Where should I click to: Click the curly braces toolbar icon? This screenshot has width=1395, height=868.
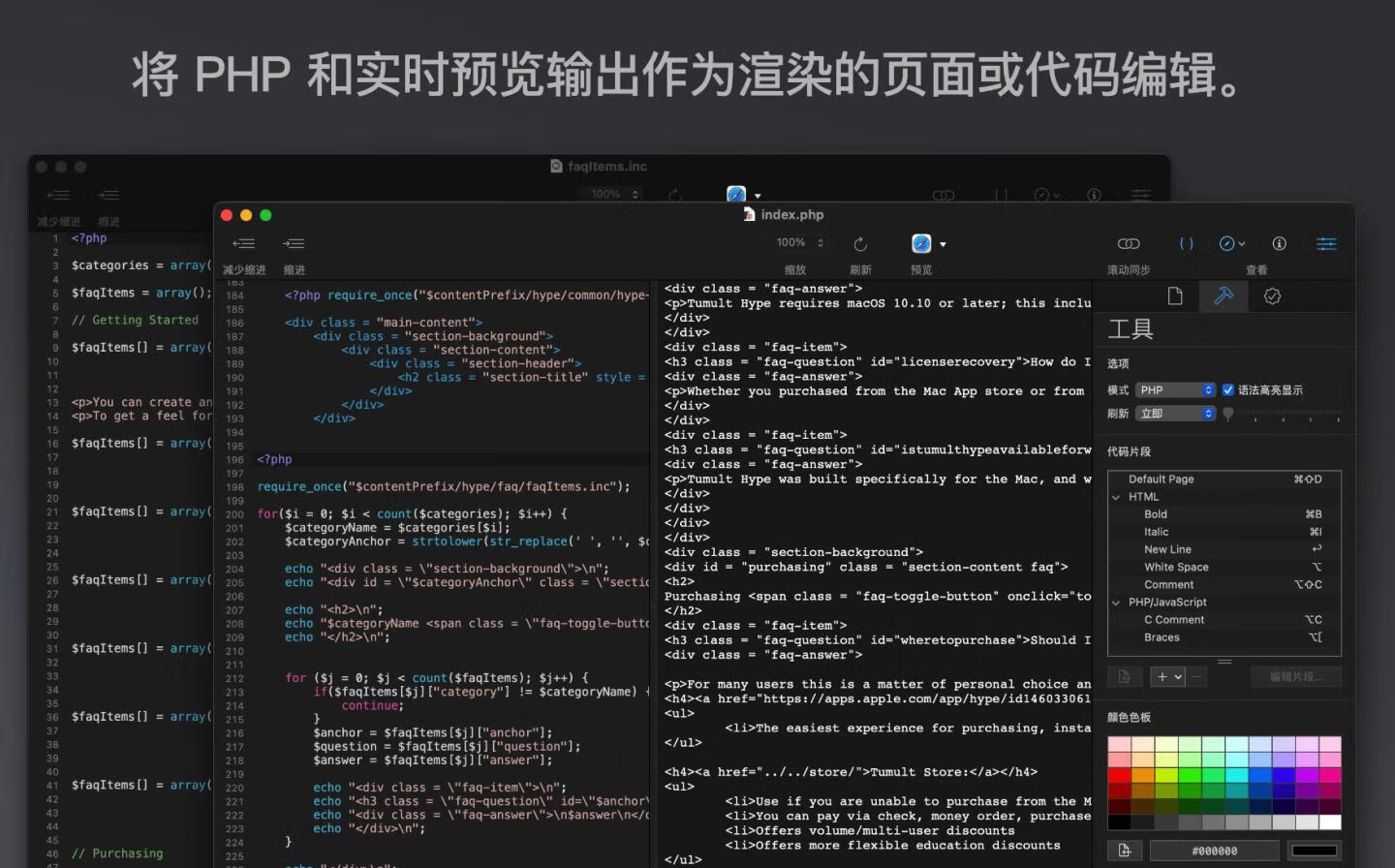(1186, 244)
